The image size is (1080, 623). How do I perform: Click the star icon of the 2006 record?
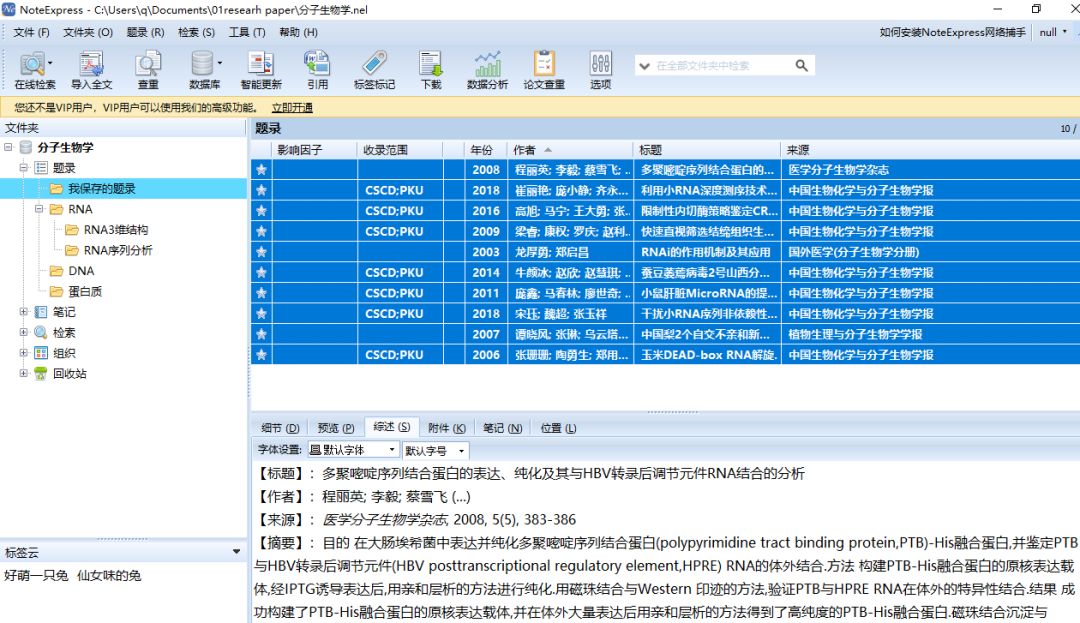point(262,355)
